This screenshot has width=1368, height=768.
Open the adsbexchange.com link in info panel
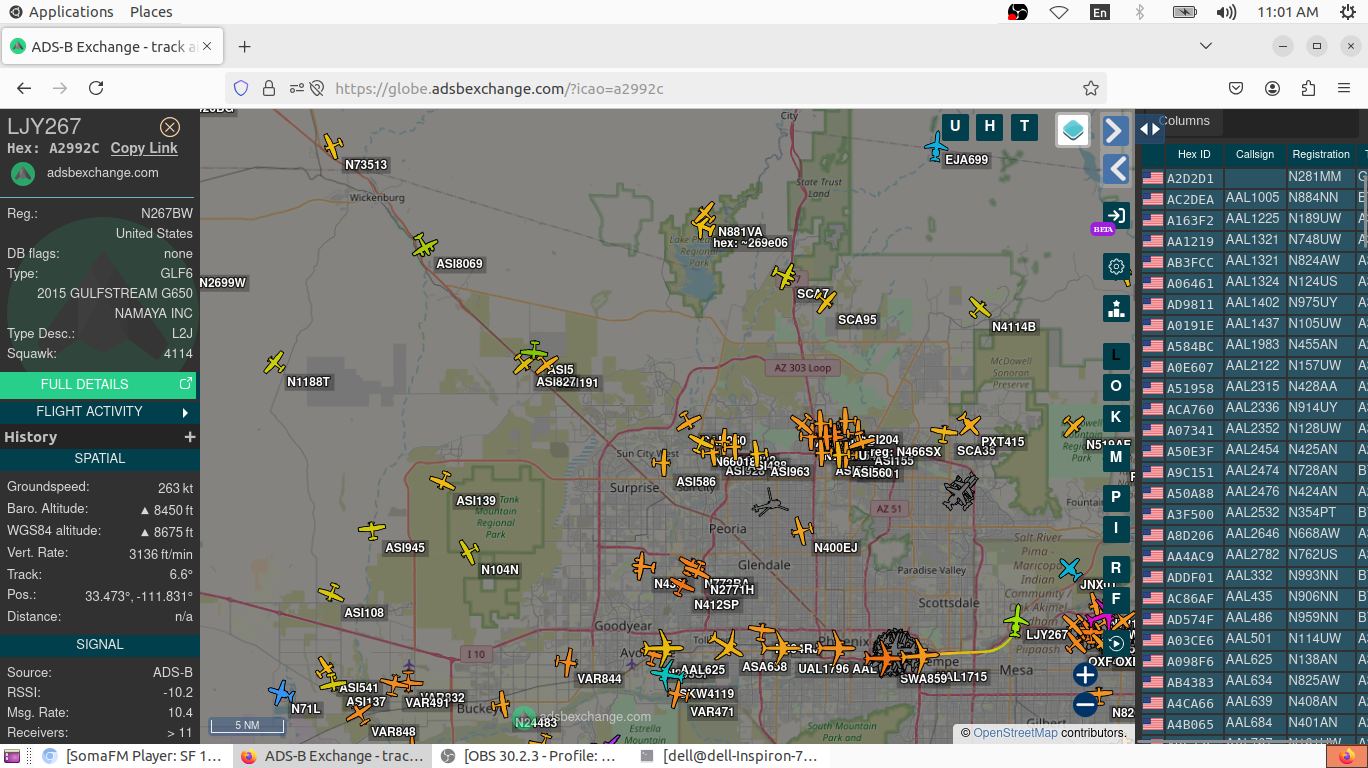103,173
